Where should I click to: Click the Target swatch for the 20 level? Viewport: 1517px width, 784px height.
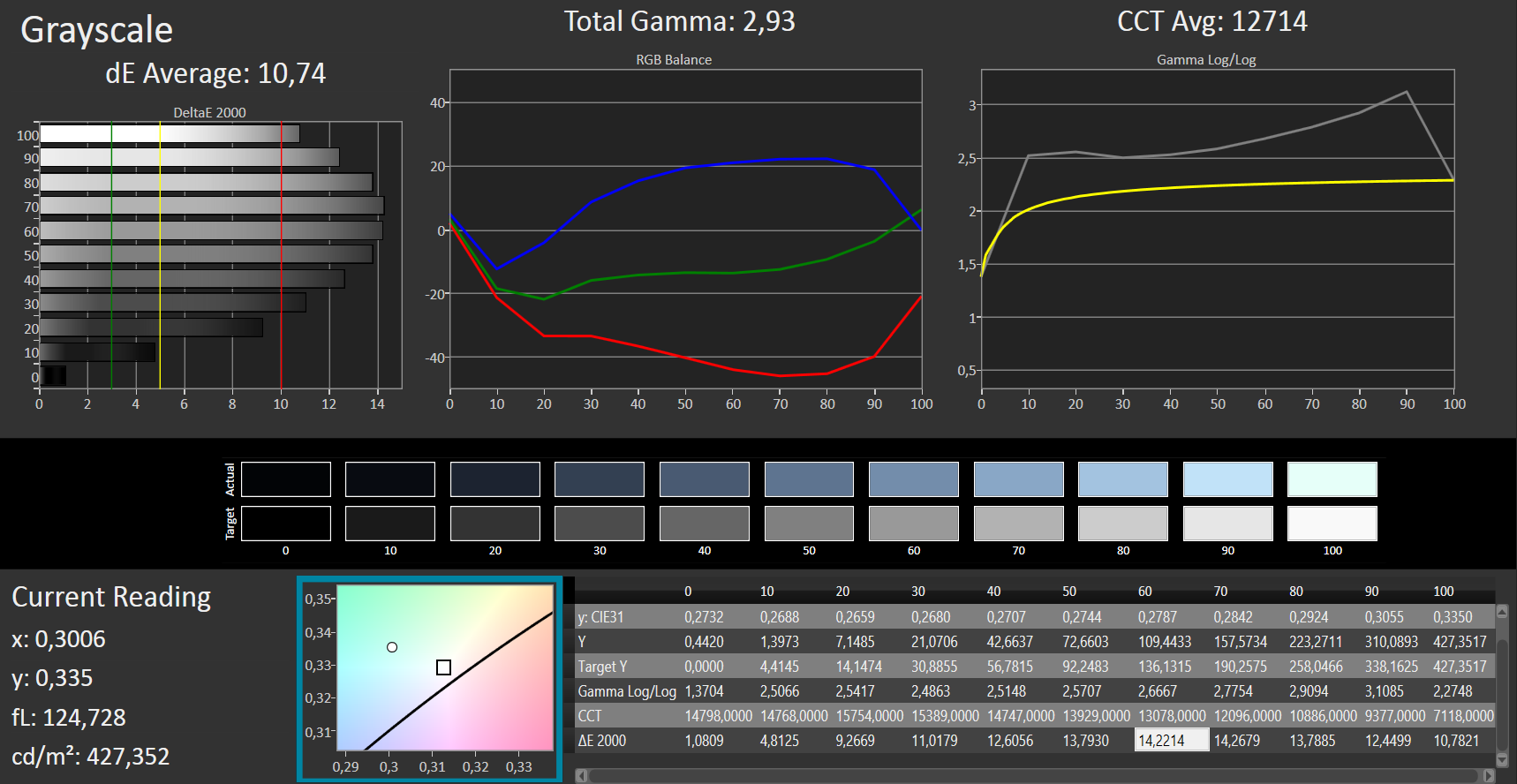coord(495,524)
